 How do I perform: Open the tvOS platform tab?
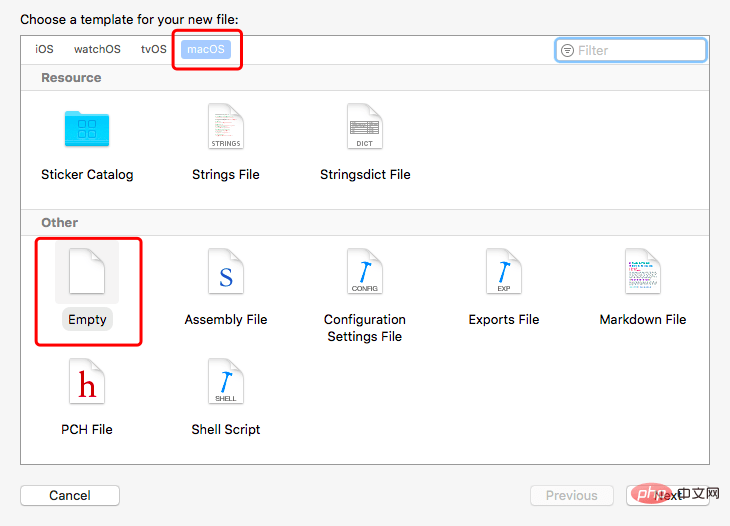[x=154, y=49]
